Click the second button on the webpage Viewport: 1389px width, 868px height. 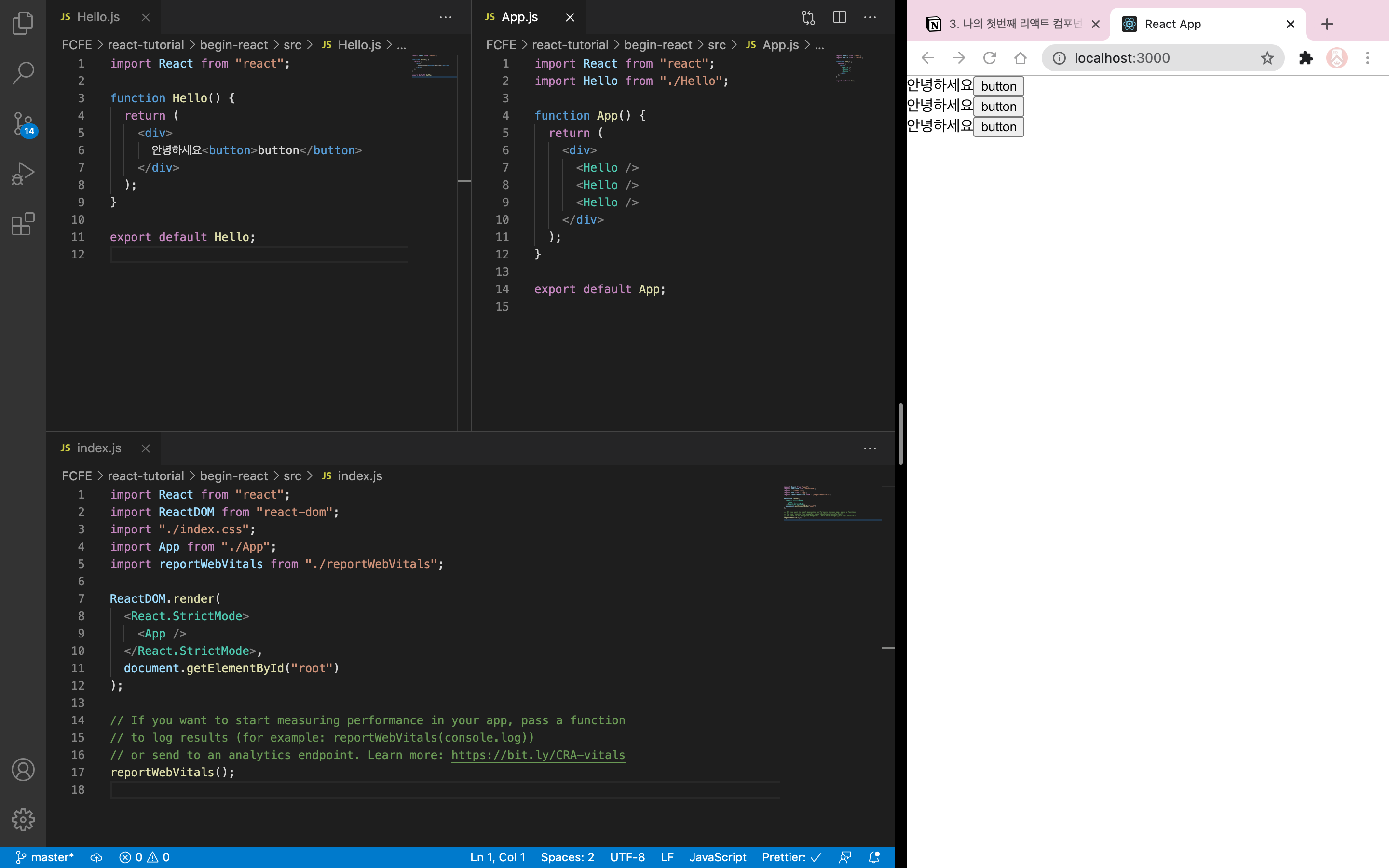tap(999, 107)
